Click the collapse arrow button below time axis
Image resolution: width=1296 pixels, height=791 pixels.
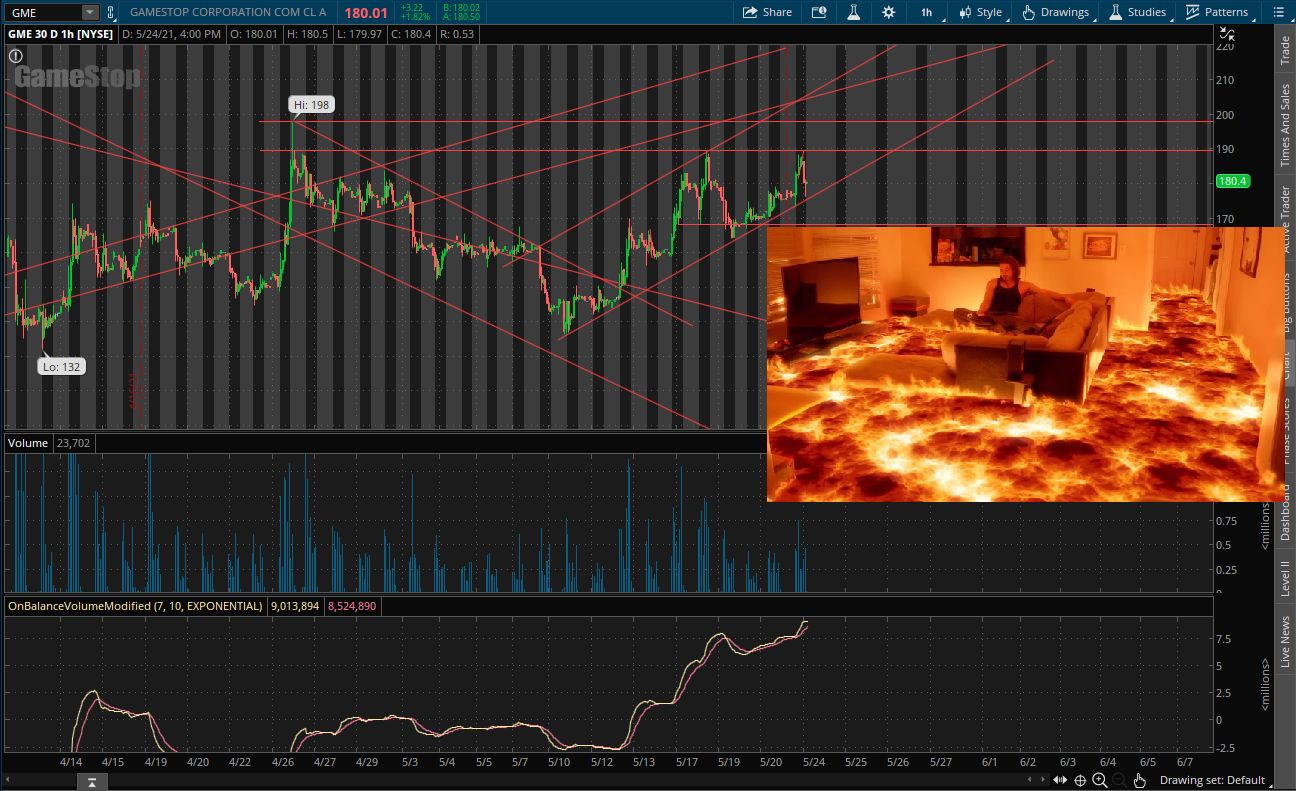coord(91,781)
